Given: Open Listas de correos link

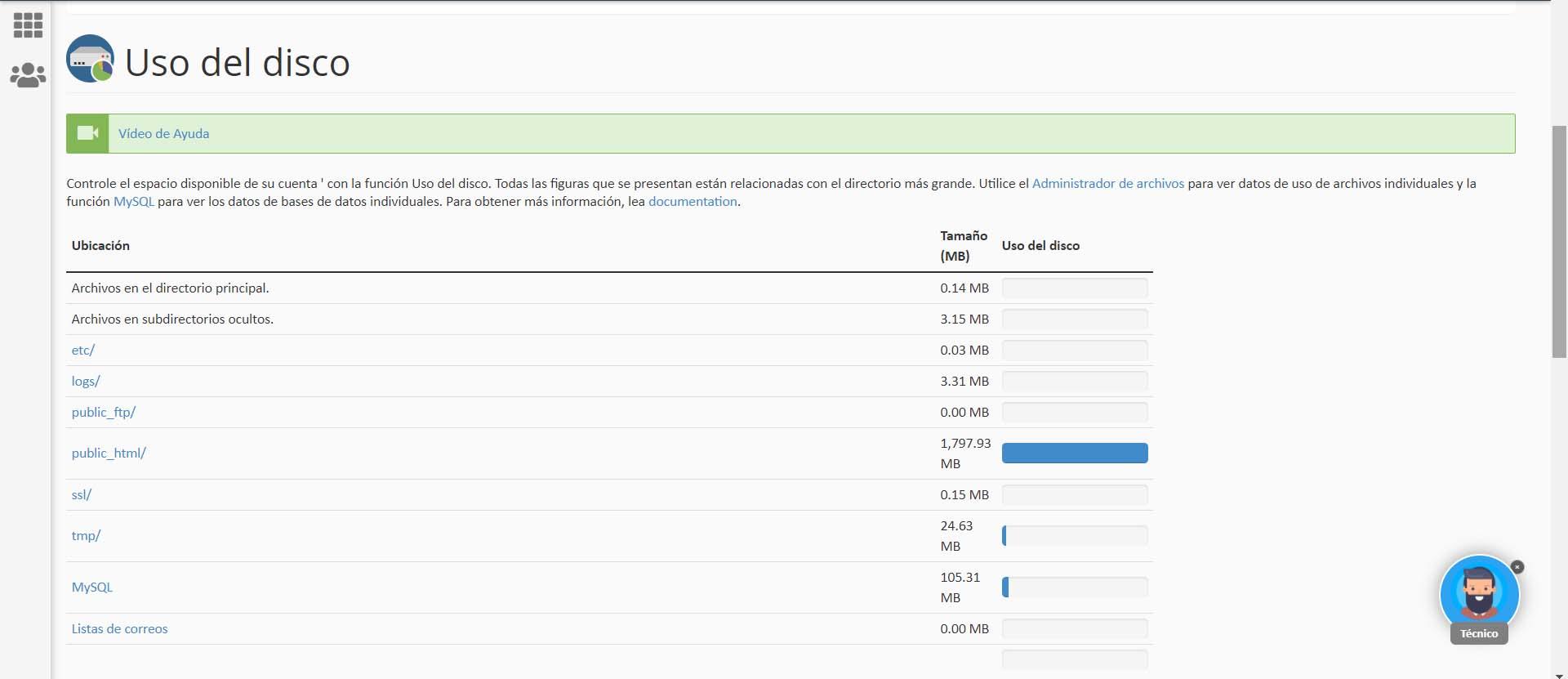Looking at the screenshot, I should [x=119, y=629].
